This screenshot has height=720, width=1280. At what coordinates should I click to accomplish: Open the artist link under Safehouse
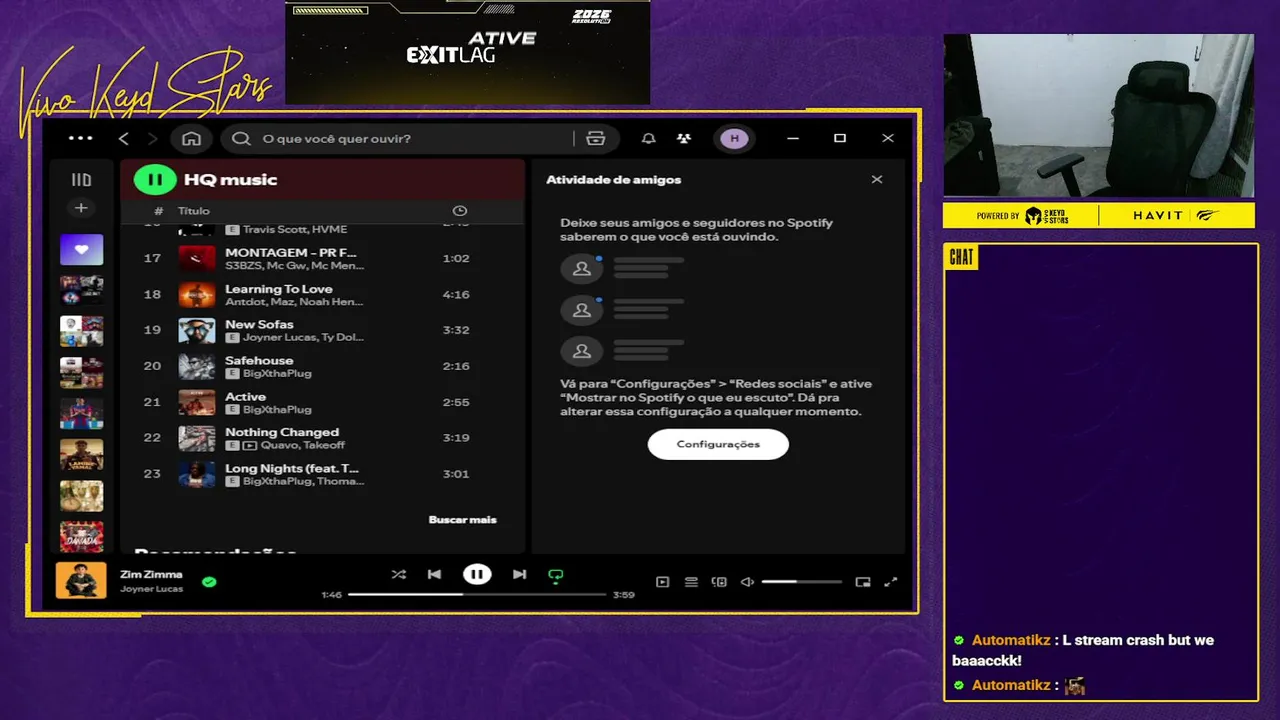(277, 373)
